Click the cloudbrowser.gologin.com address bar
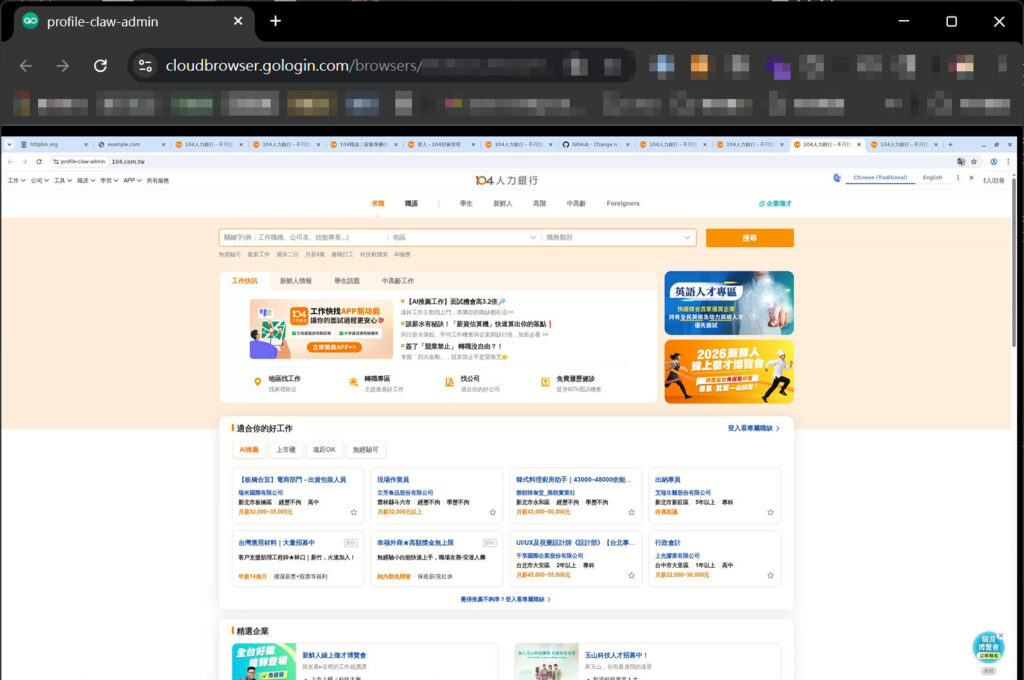 [382, 65]
